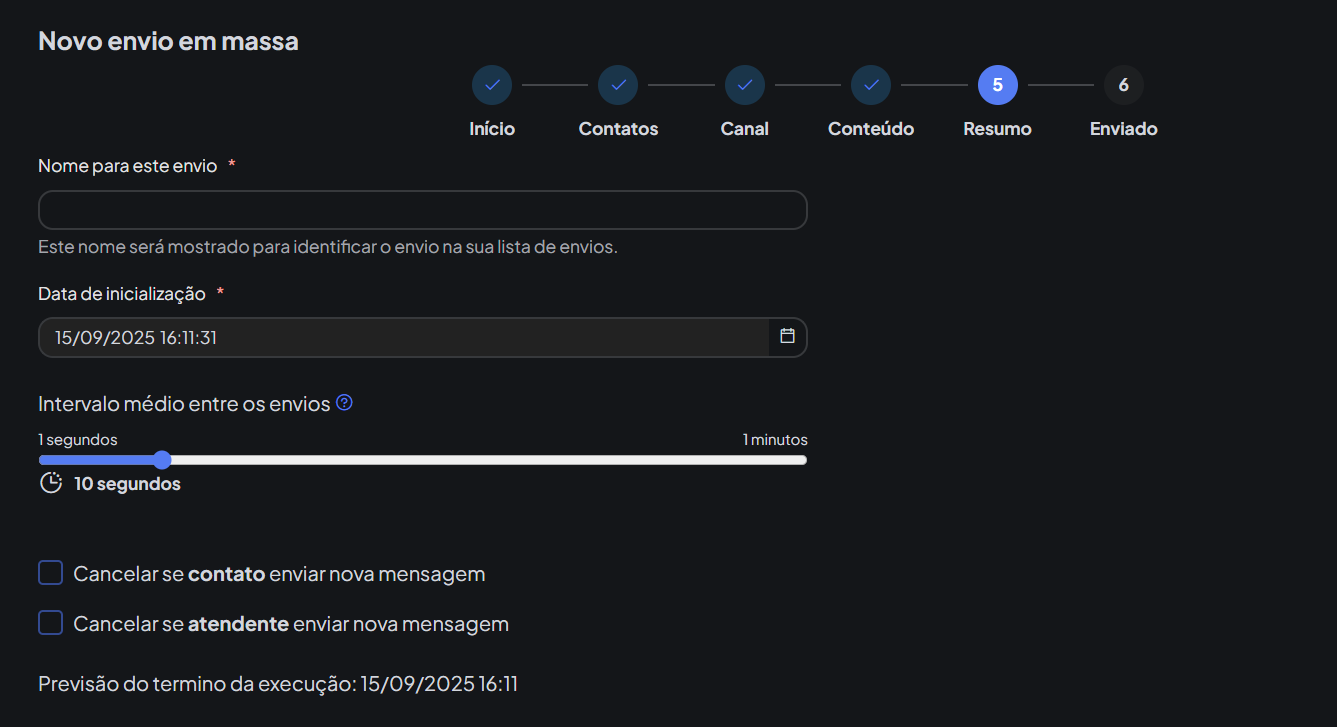Click the step 5 numbered circle
The width and height of the screenshot is (1337, 727).
tap(998, 85)
